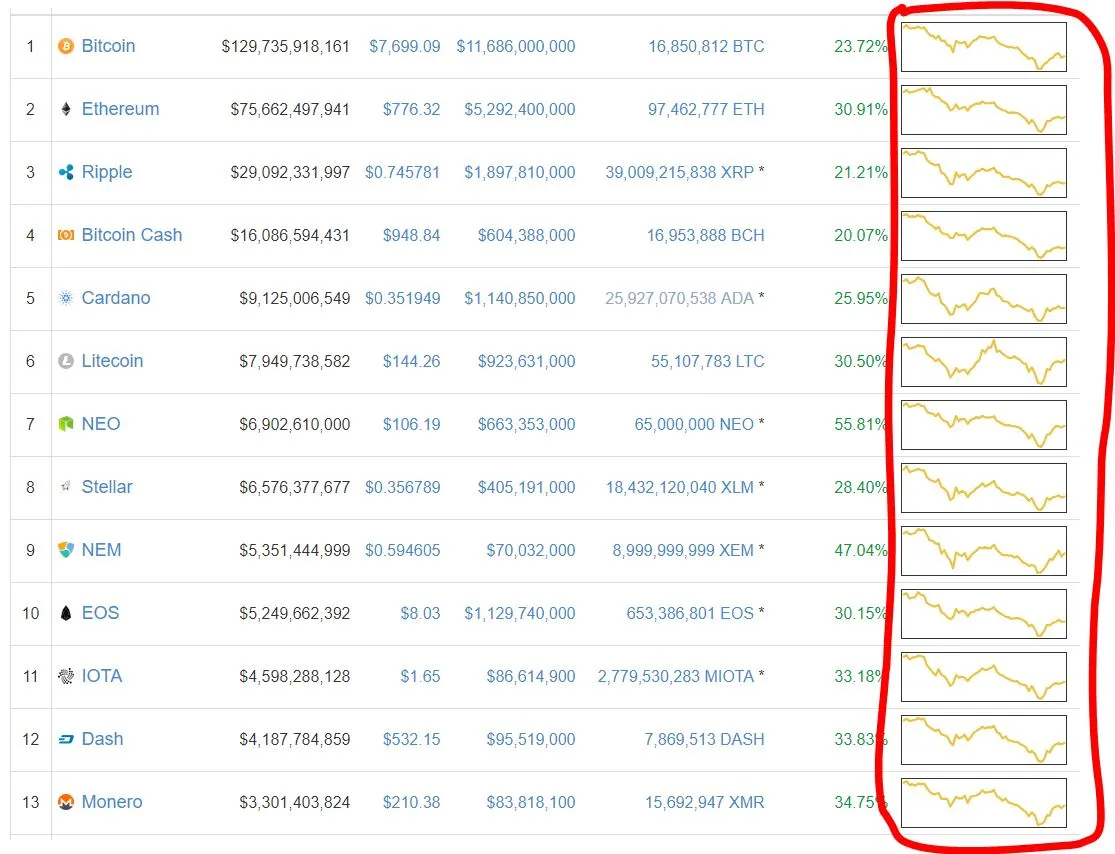Open IOTA price sparkline chart

[983, 677]
